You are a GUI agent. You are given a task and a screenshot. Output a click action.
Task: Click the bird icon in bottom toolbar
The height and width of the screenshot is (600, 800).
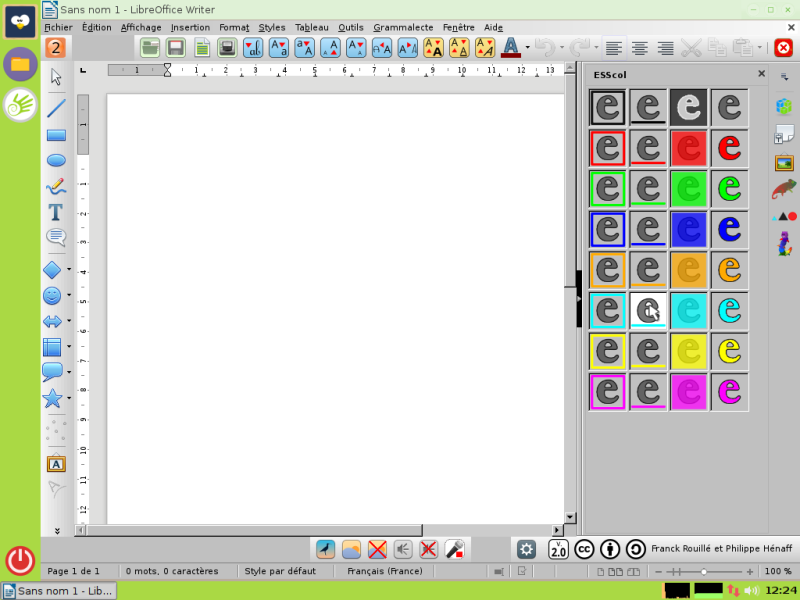pos(326,549)
